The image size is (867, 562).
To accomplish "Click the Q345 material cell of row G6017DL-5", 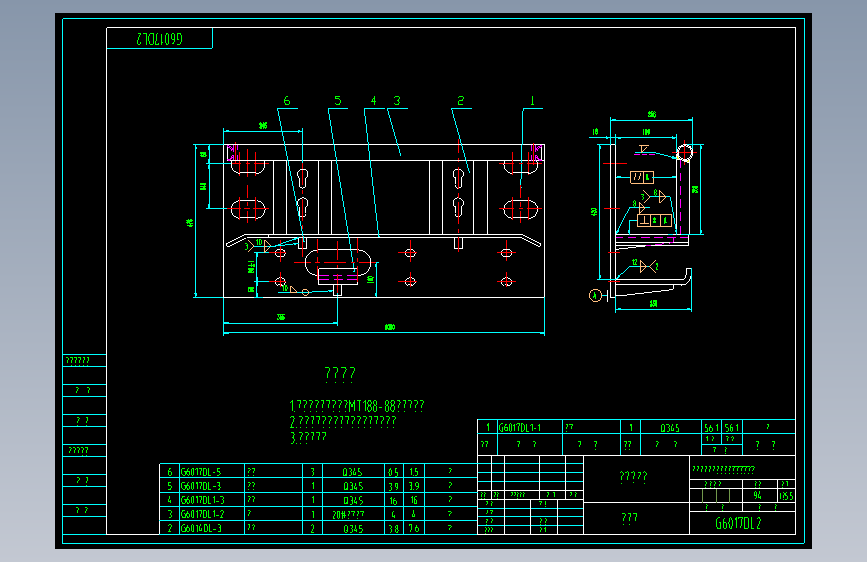I will [x=352, y=472].
